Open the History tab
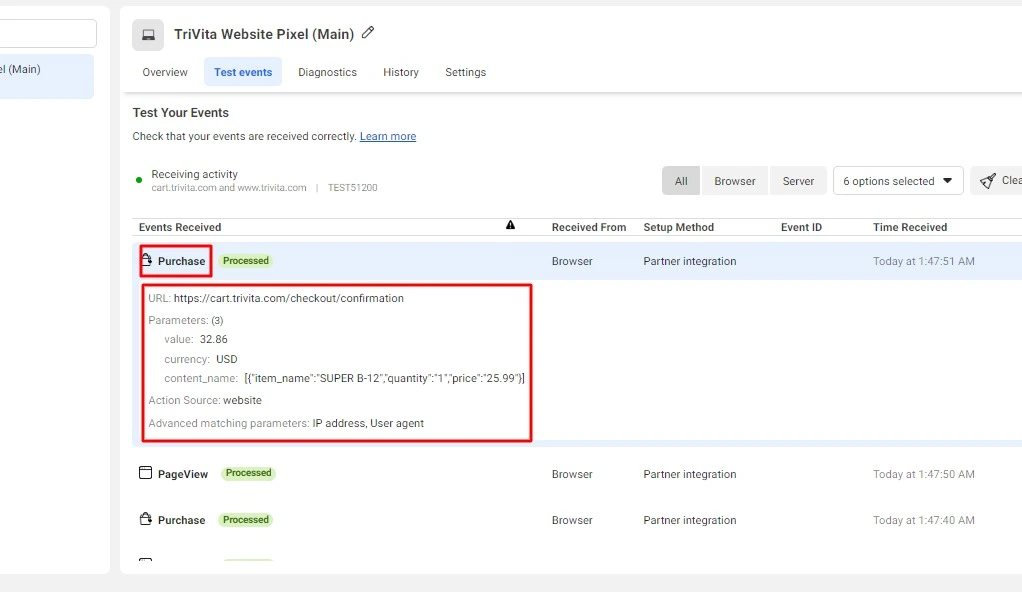 click(401, 72)
